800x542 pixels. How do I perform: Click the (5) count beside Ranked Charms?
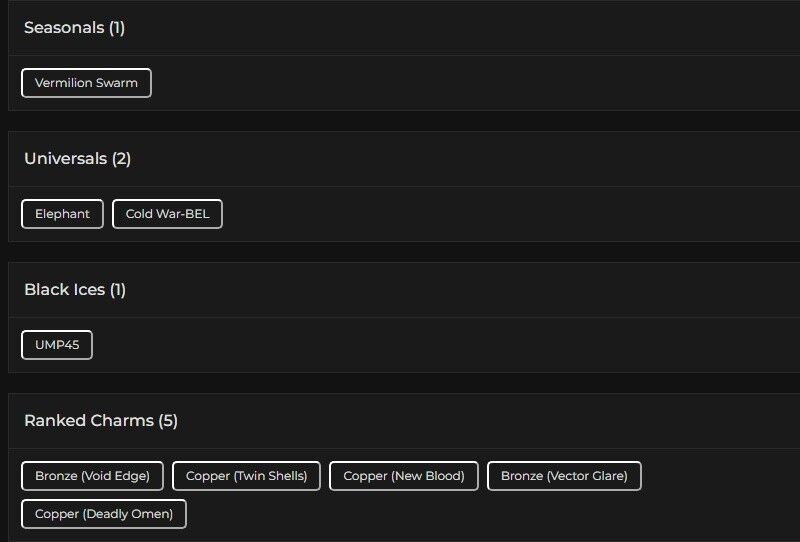coord(168,421)
